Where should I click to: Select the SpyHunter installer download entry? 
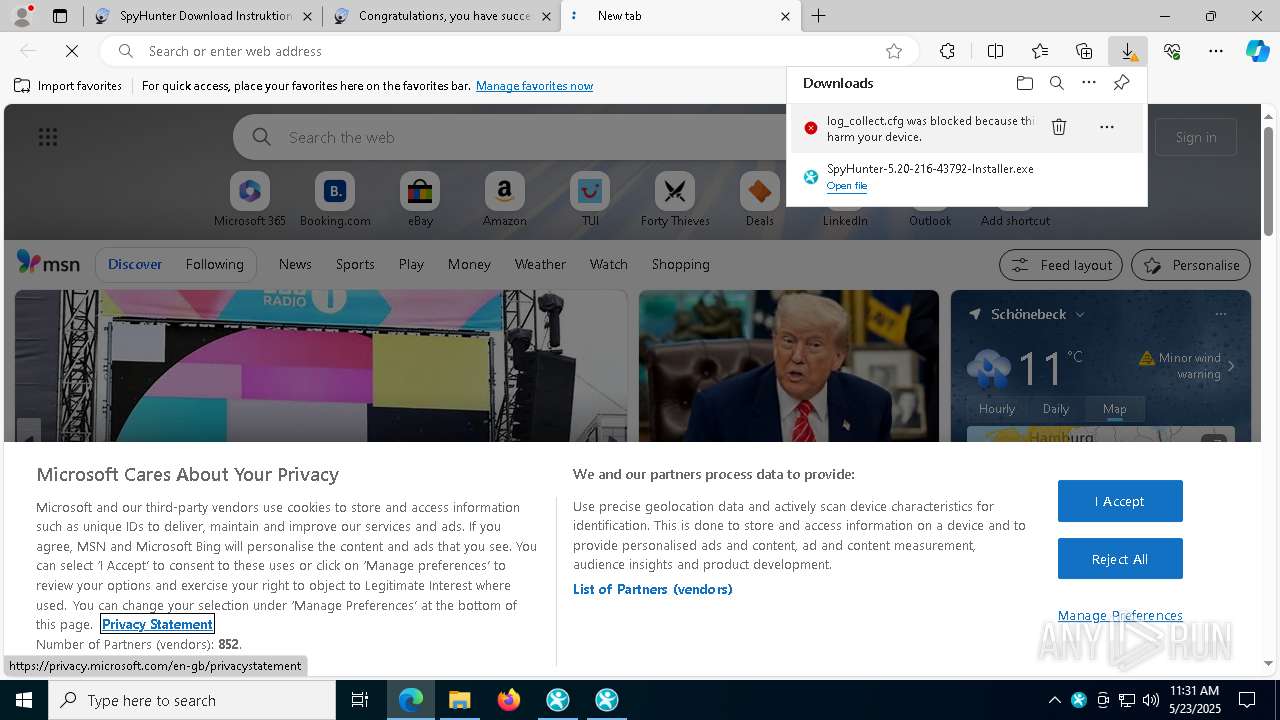coord(966,177)
